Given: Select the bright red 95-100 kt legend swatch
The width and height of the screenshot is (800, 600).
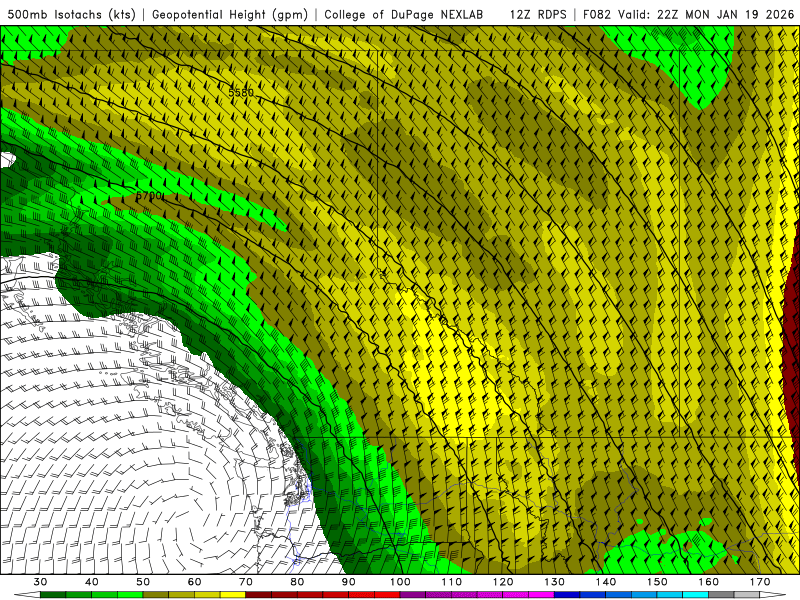Looking at the screenshot, I should [x=387, y=595].
